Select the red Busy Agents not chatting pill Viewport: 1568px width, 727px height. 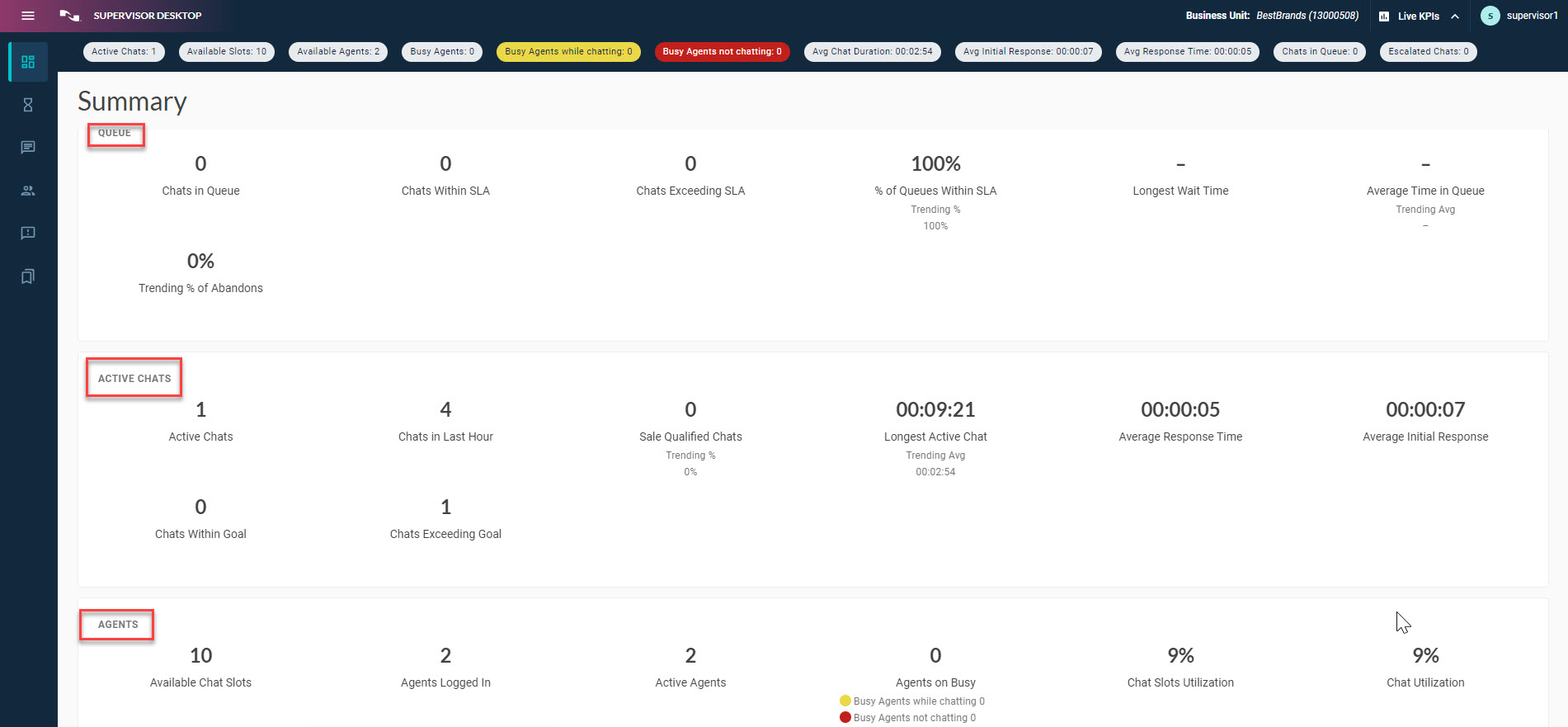722,51
